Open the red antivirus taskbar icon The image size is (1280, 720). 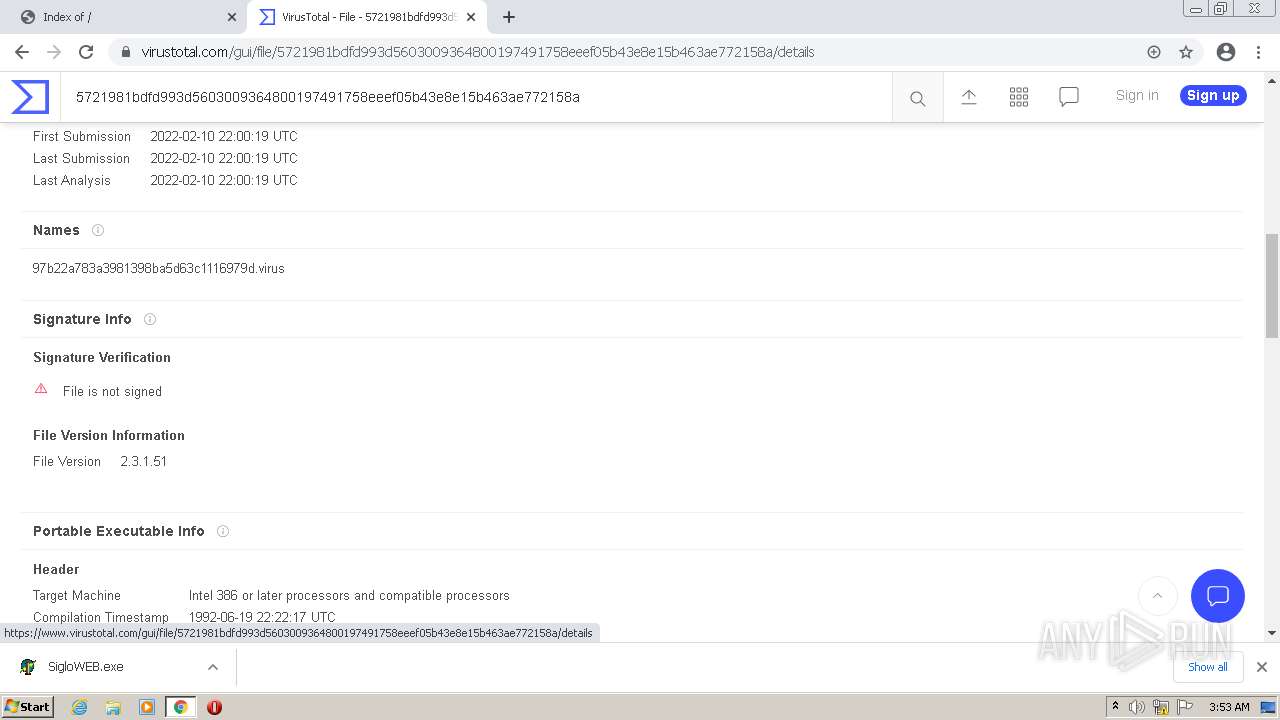[x=214, y=707]
